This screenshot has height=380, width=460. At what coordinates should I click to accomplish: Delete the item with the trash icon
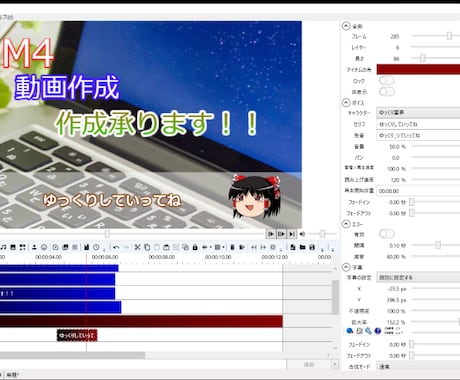(x=232, y=247)
